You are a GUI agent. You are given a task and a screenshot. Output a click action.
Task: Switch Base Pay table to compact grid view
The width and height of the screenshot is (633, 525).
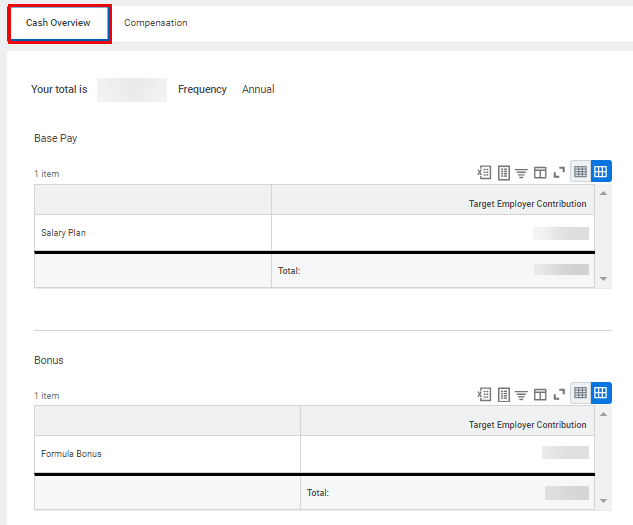click(580, 171)
